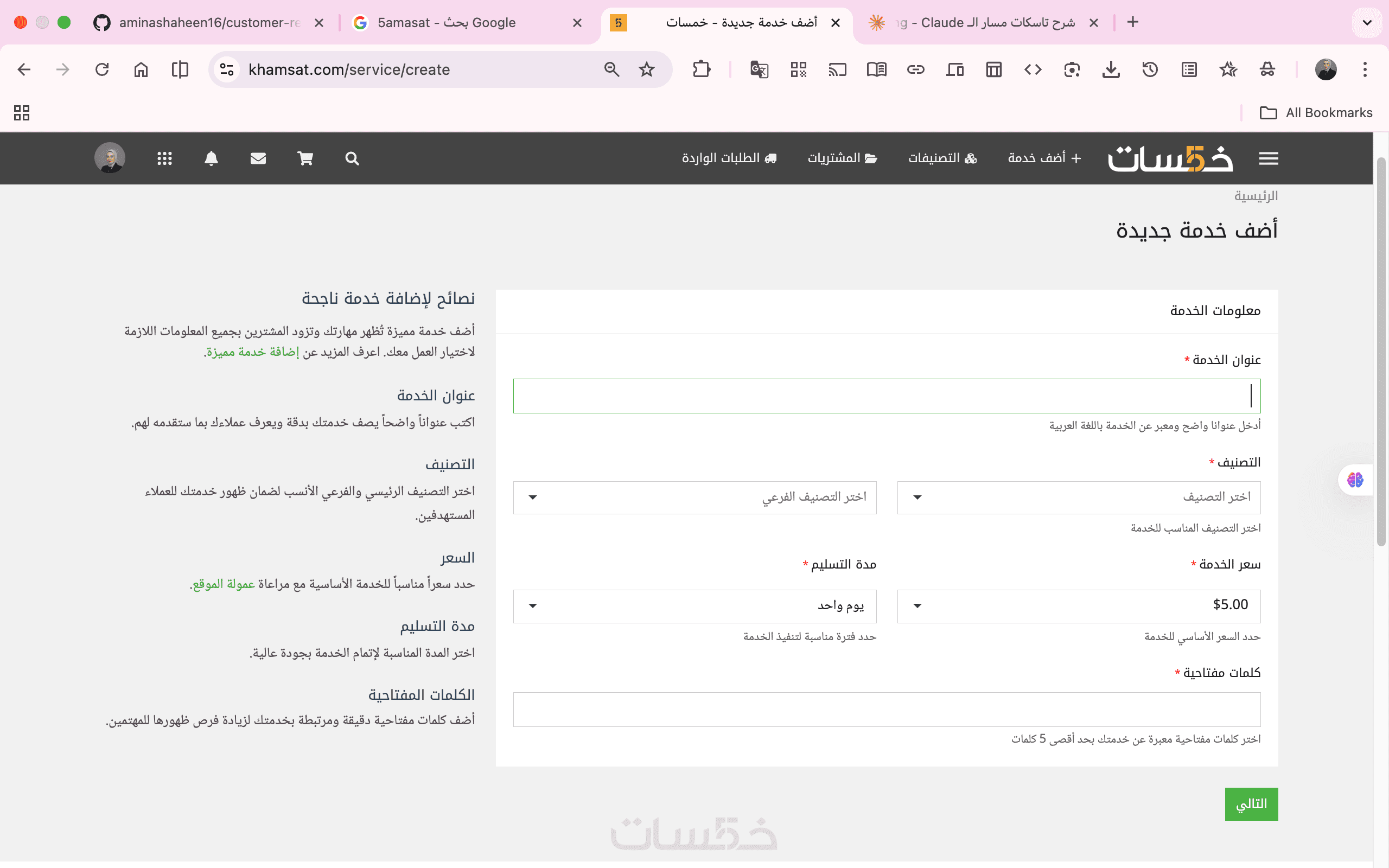Image resolution: width=1389 pixels, height=868 pixels.
Task: Expand the subcategory dropdown اختر التصنيف الفرعي
Action: pos(694,497)
